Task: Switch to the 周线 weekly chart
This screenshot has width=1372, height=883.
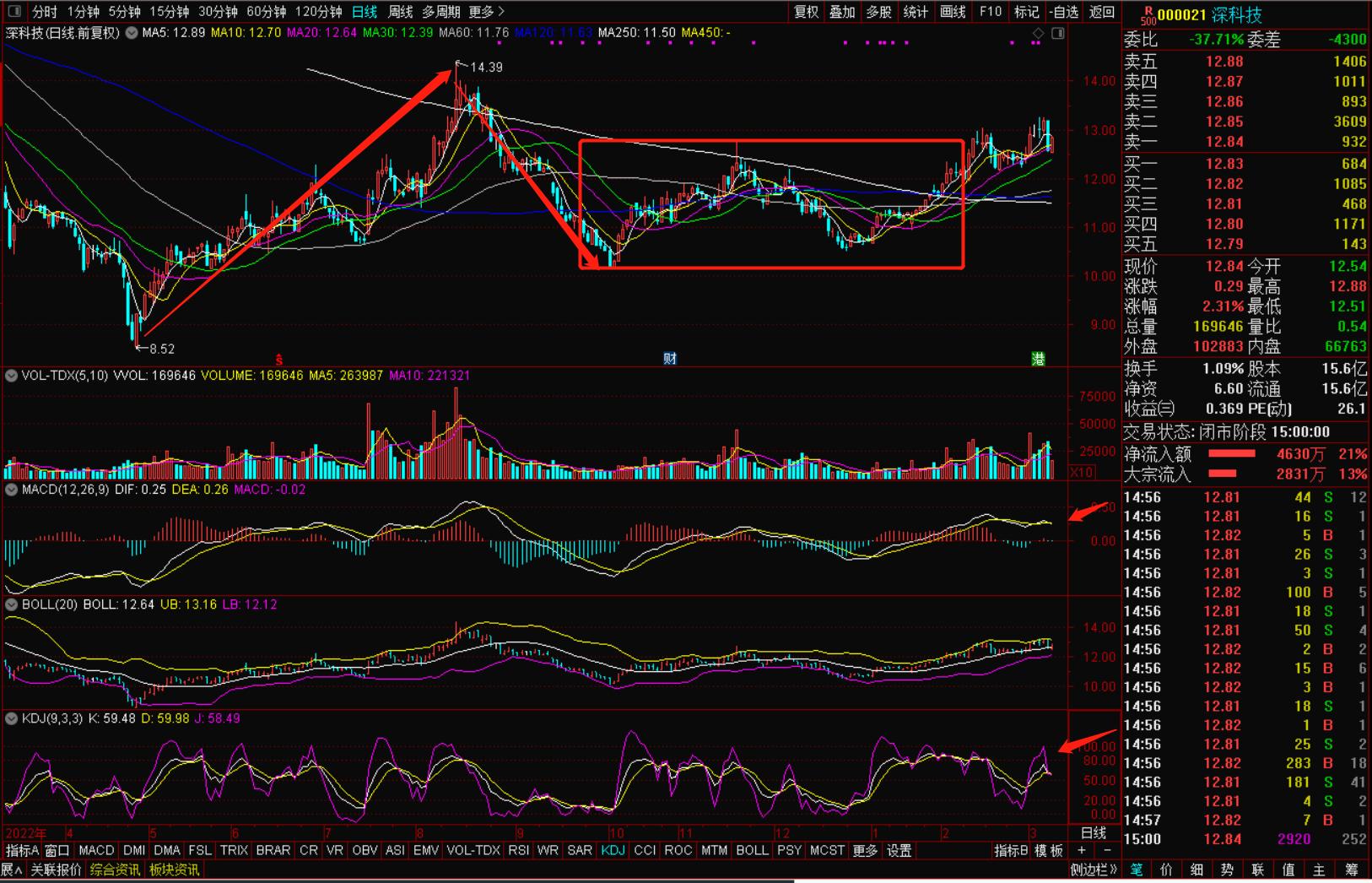Action: (x=401, y=12)
